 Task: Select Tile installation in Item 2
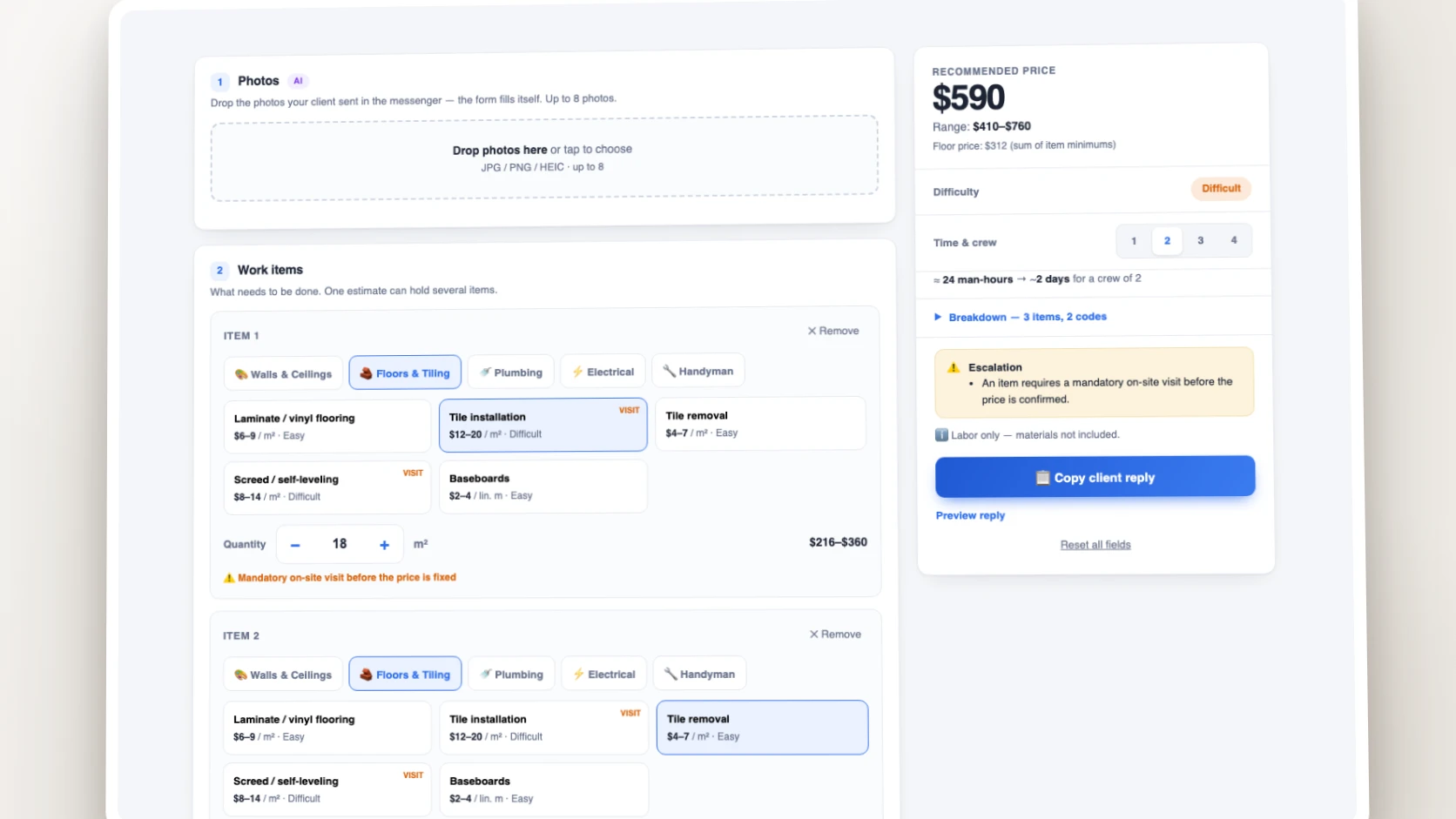(x=543, y=728)
